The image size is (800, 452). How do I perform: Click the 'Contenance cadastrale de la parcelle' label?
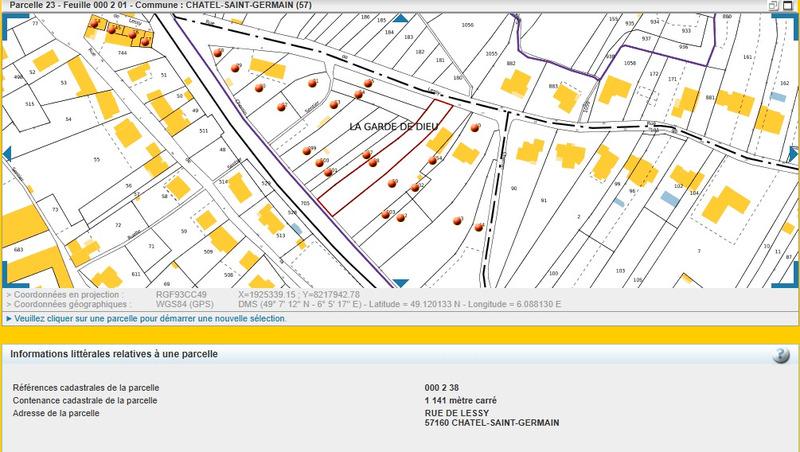pos(85,400)
